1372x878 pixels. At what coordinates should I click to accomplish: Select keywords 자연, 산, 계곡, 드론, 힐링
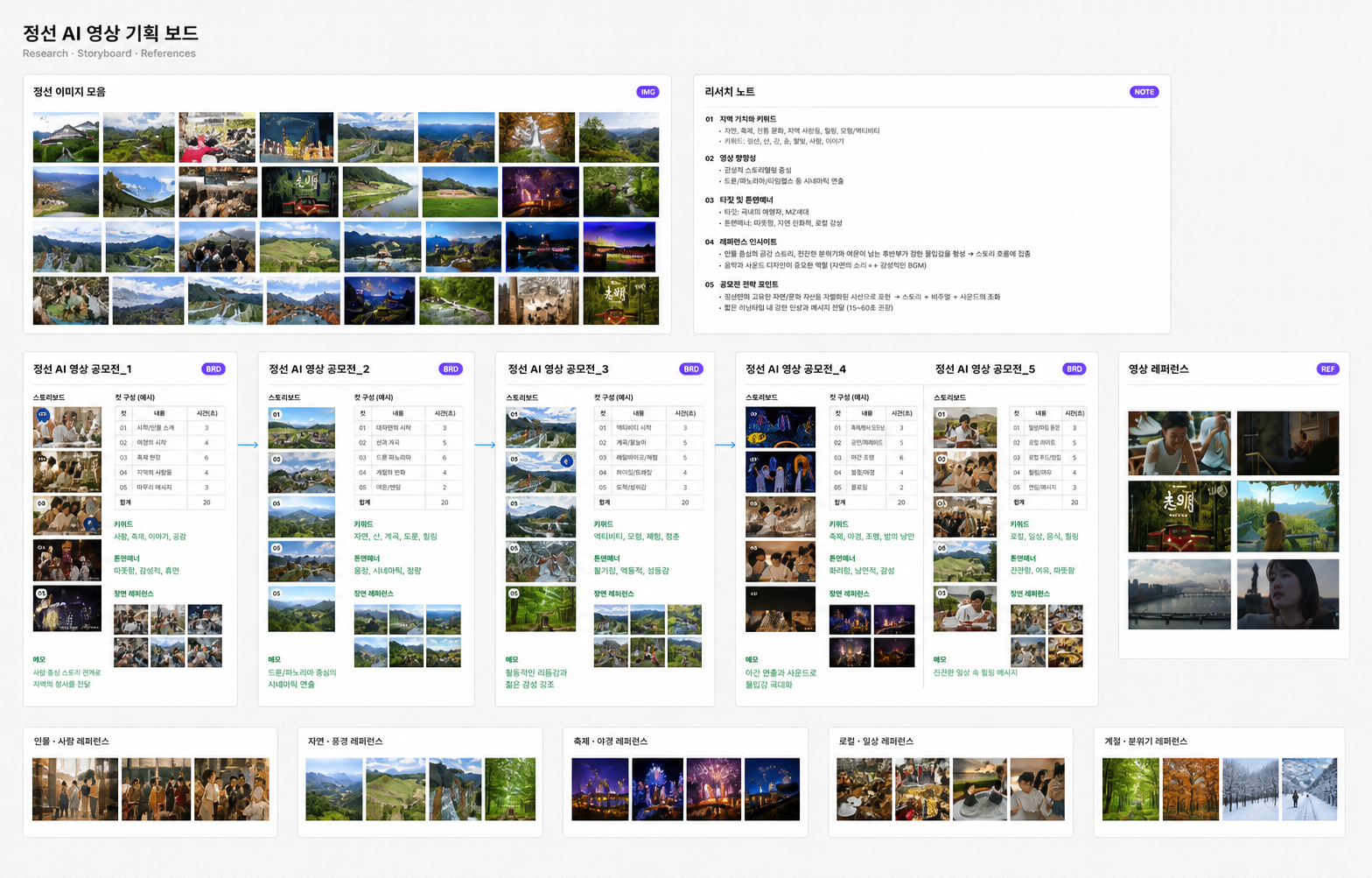(x=395, y=537)
